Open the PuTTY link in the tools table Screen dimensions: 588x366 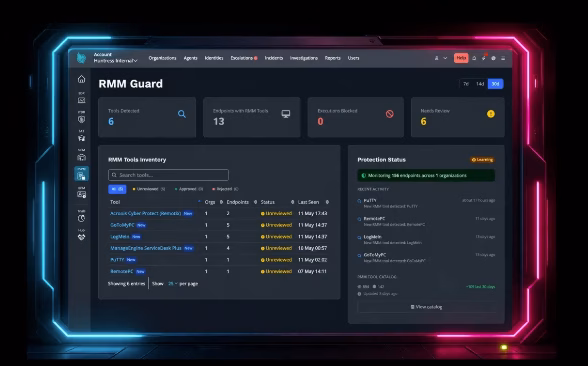tap(117, 260)
